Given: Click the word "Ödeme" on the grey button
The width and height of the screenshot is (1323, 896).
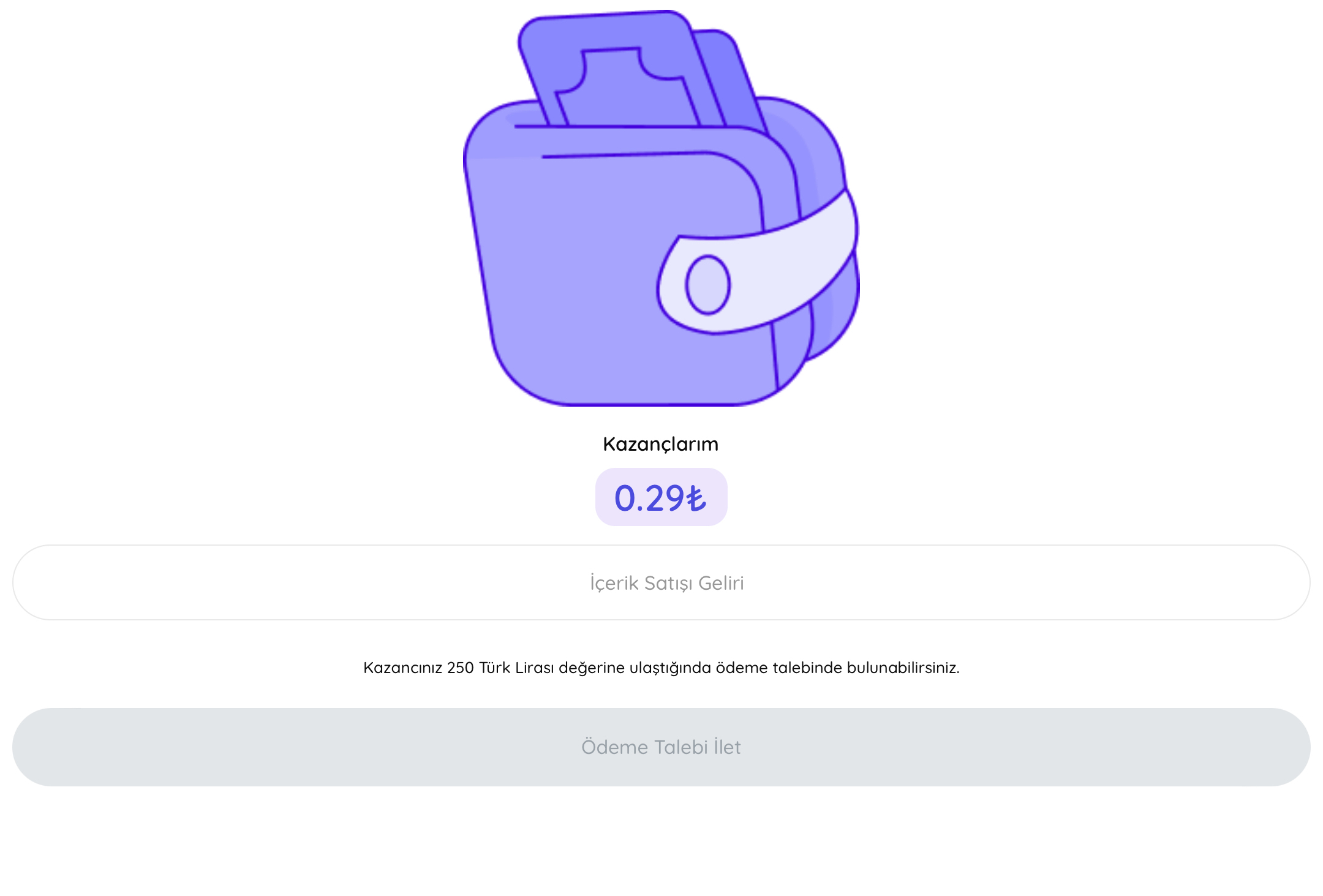Looking at the screenshot, I should [x=614, y=747].
